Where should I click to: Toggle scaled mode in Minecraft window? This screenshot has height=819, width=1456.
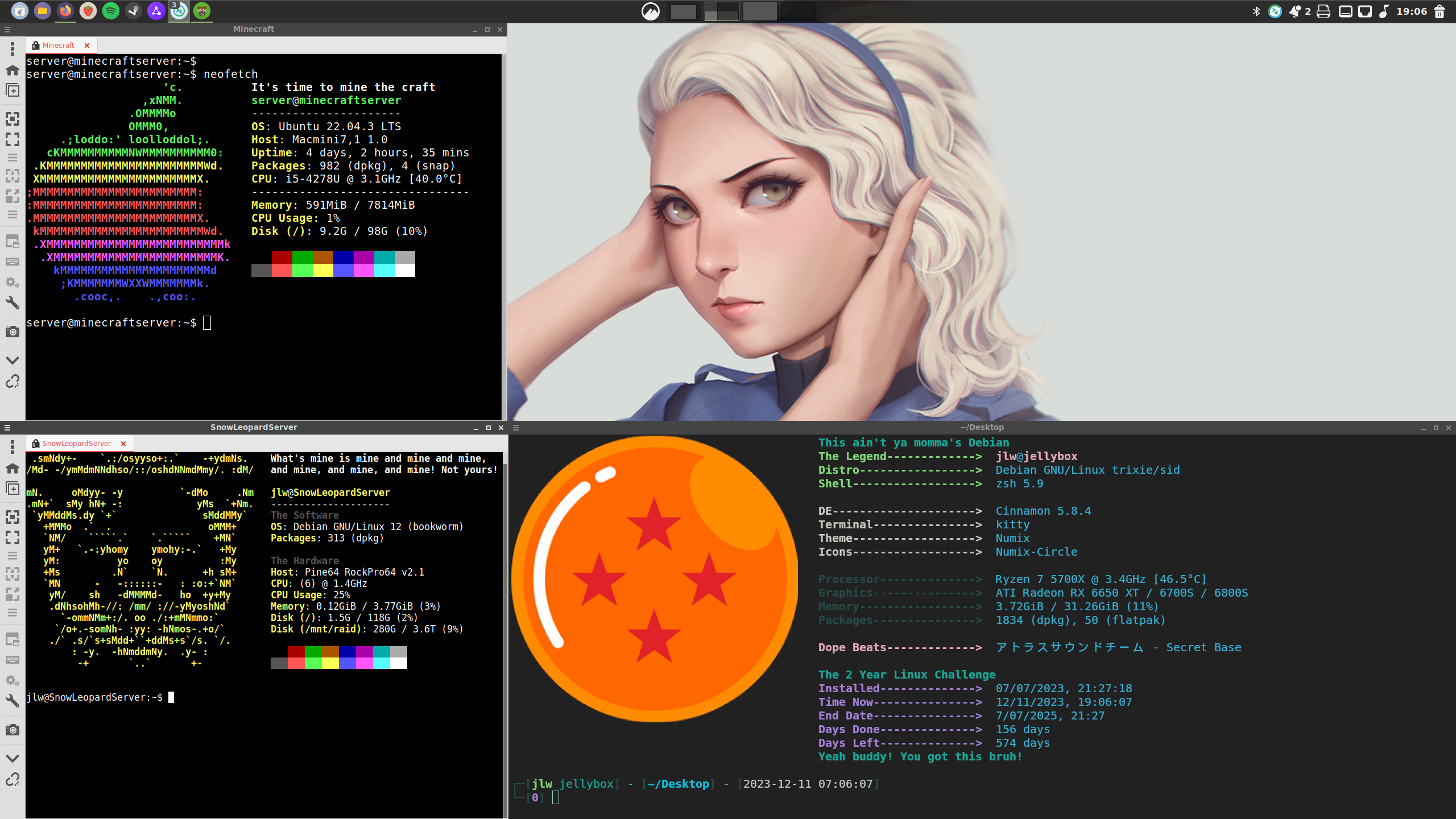[x=13, y=196]
